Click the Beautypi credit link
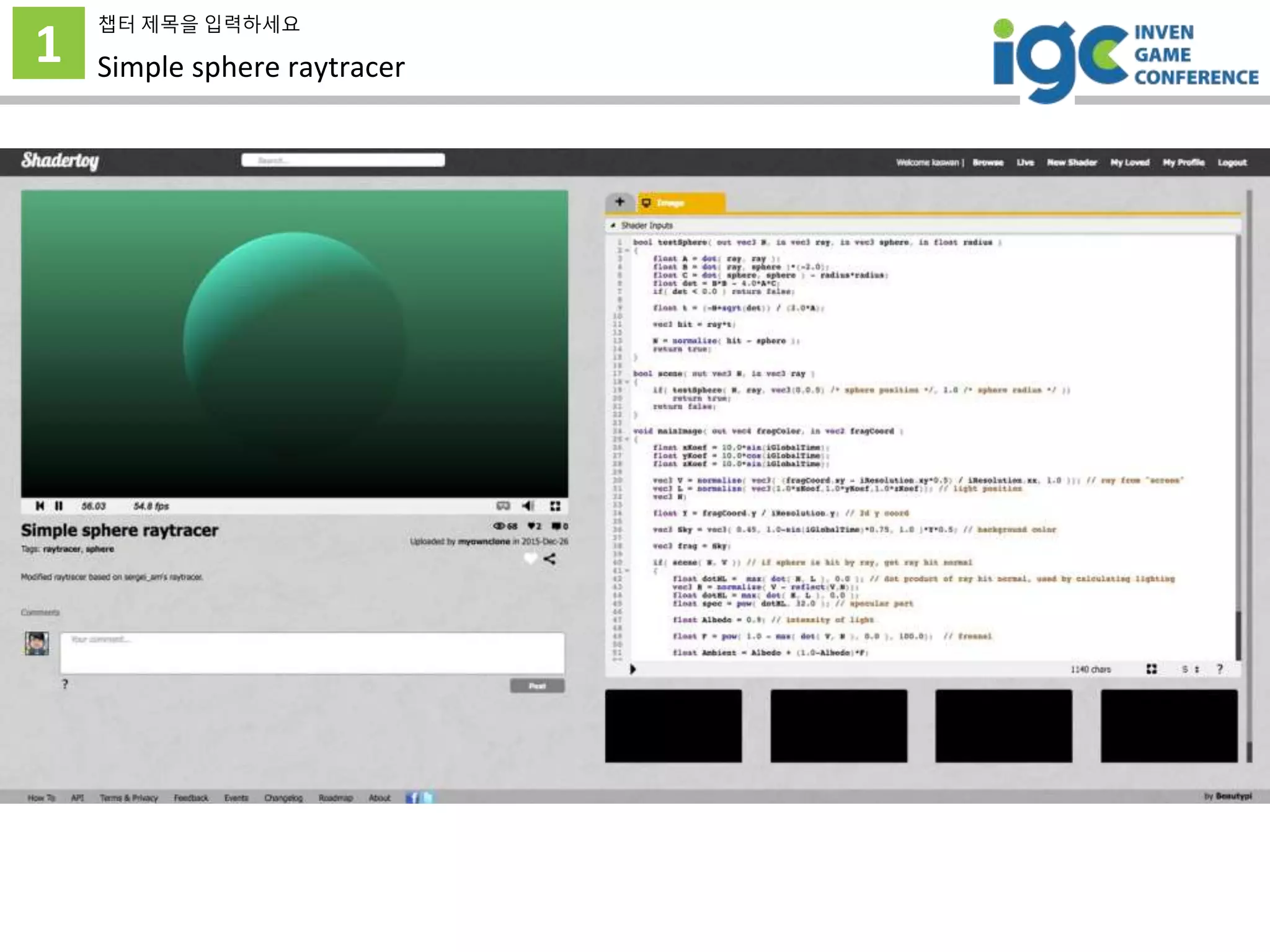1270x952 pixels. [1234, 796]
